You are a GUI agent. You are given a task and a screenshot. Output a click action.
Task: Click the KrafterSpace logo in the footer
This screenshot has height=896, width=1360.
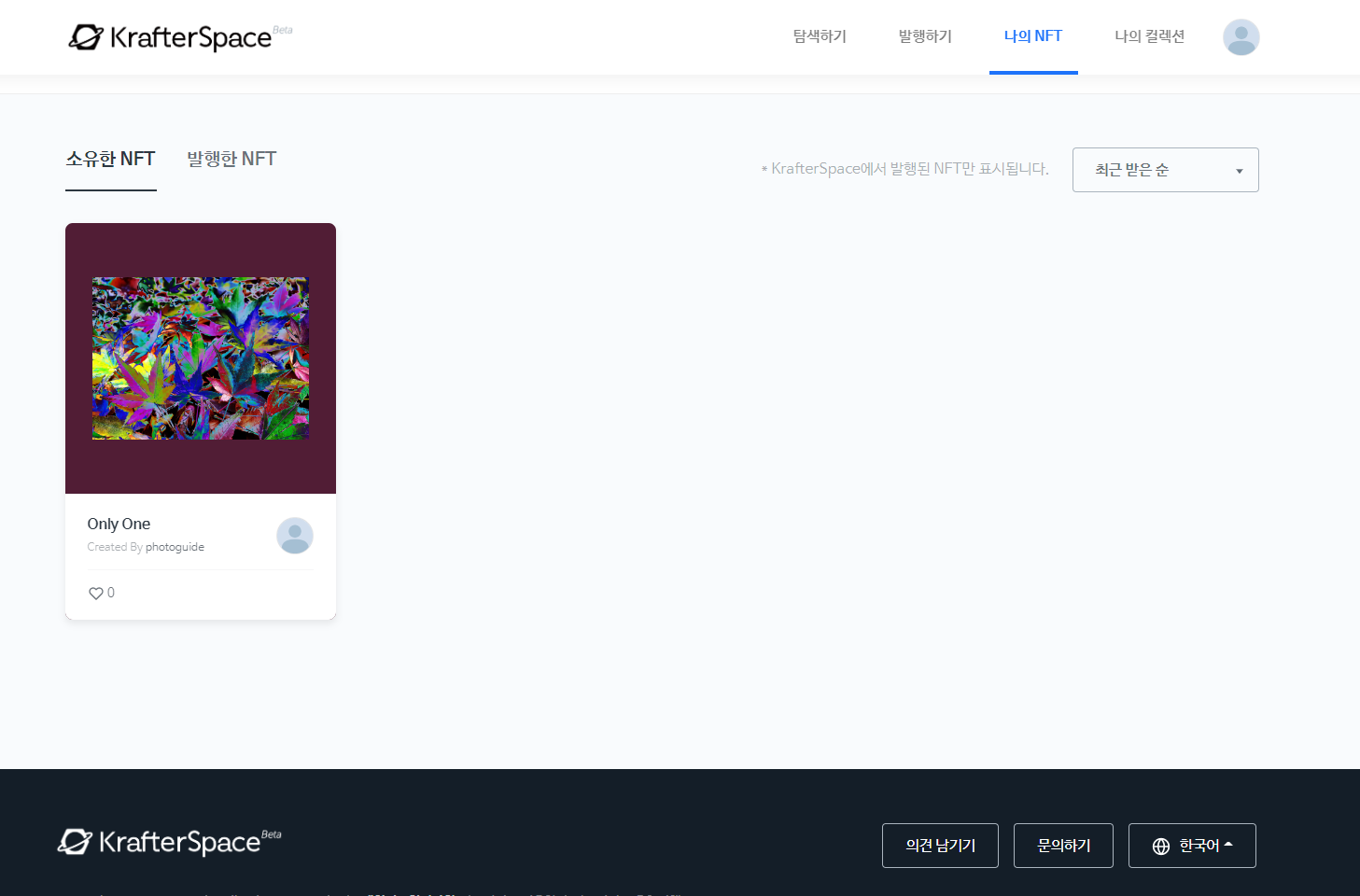click(x=168, y=841)
